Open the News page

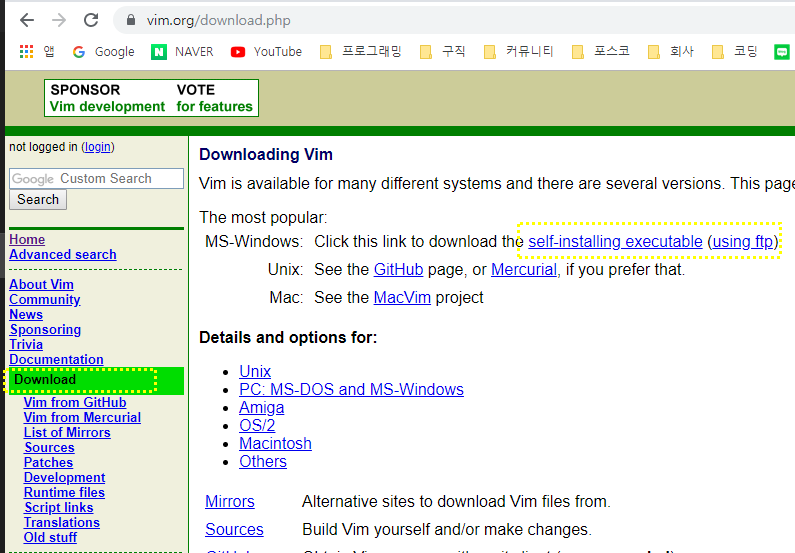(26, 314)
